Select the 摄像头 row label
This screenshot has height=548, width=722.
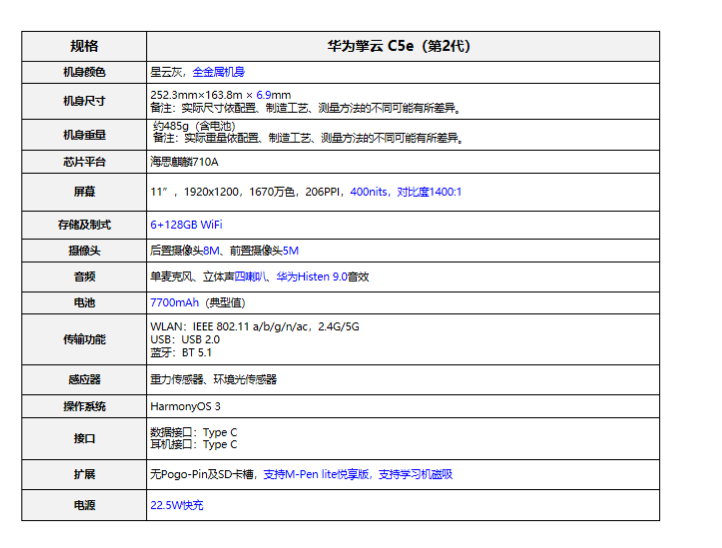click(85, 251)
